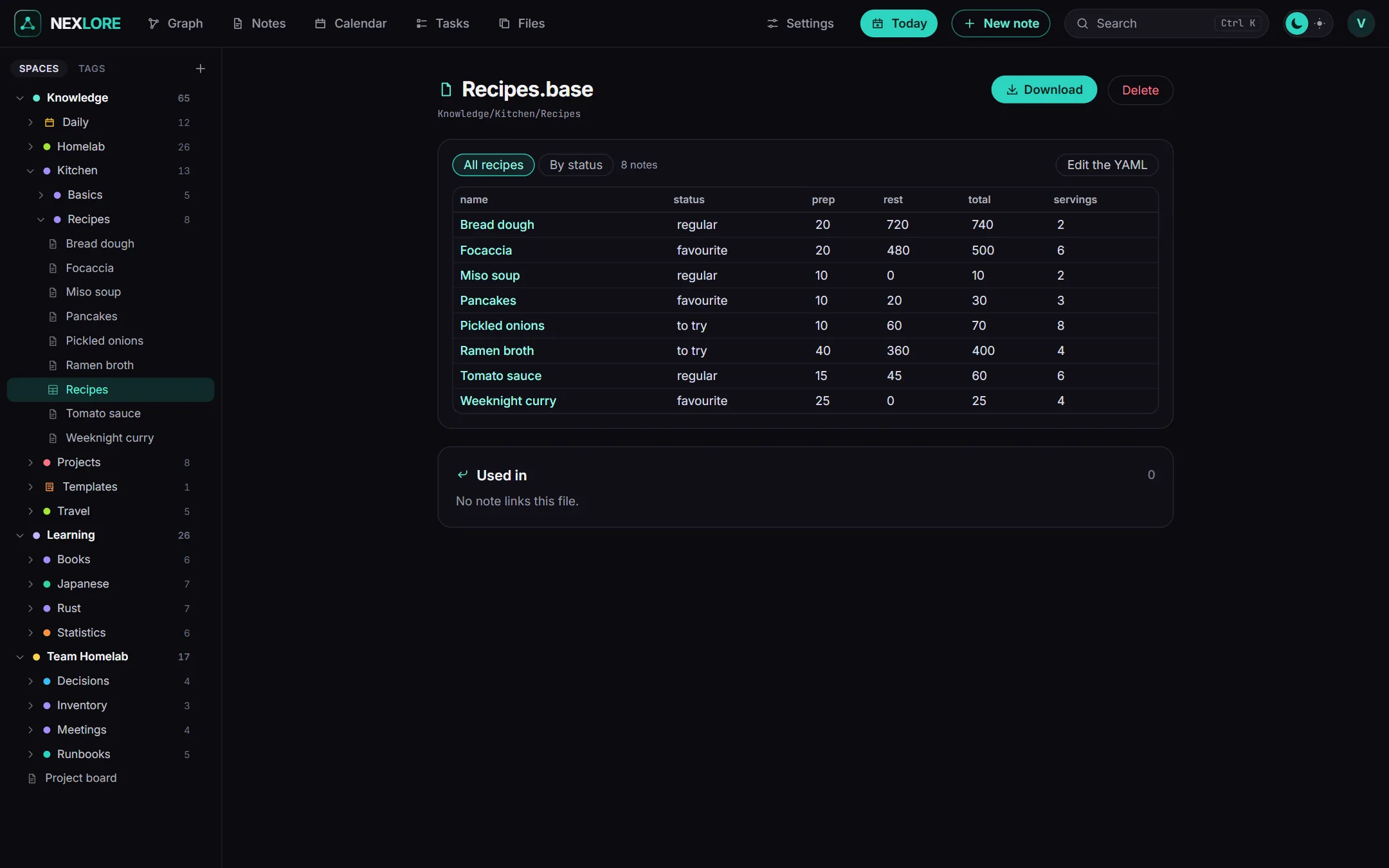Screen dimensions: 1389x868
Task: Switch to light mode sun icon
Action: (1320, 23)
